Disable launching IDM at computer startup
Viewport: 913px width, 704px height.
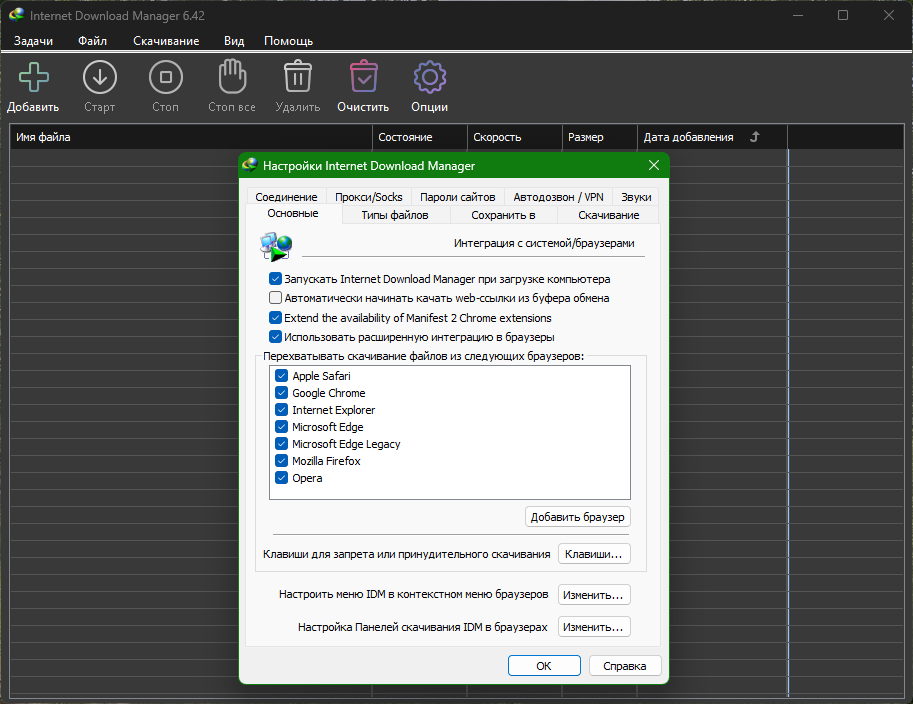click(275, 279)
